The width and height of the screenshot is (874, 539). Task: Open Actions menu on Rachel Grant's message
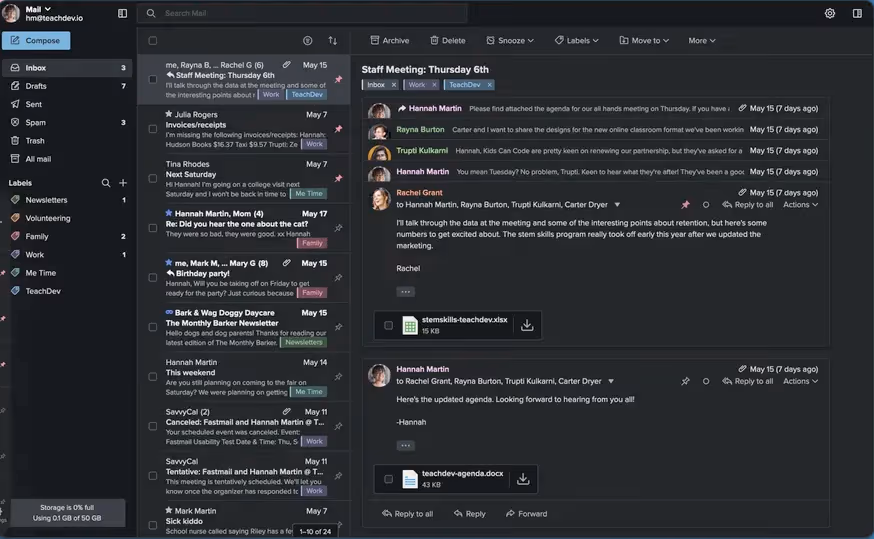[x=800, y=204]
